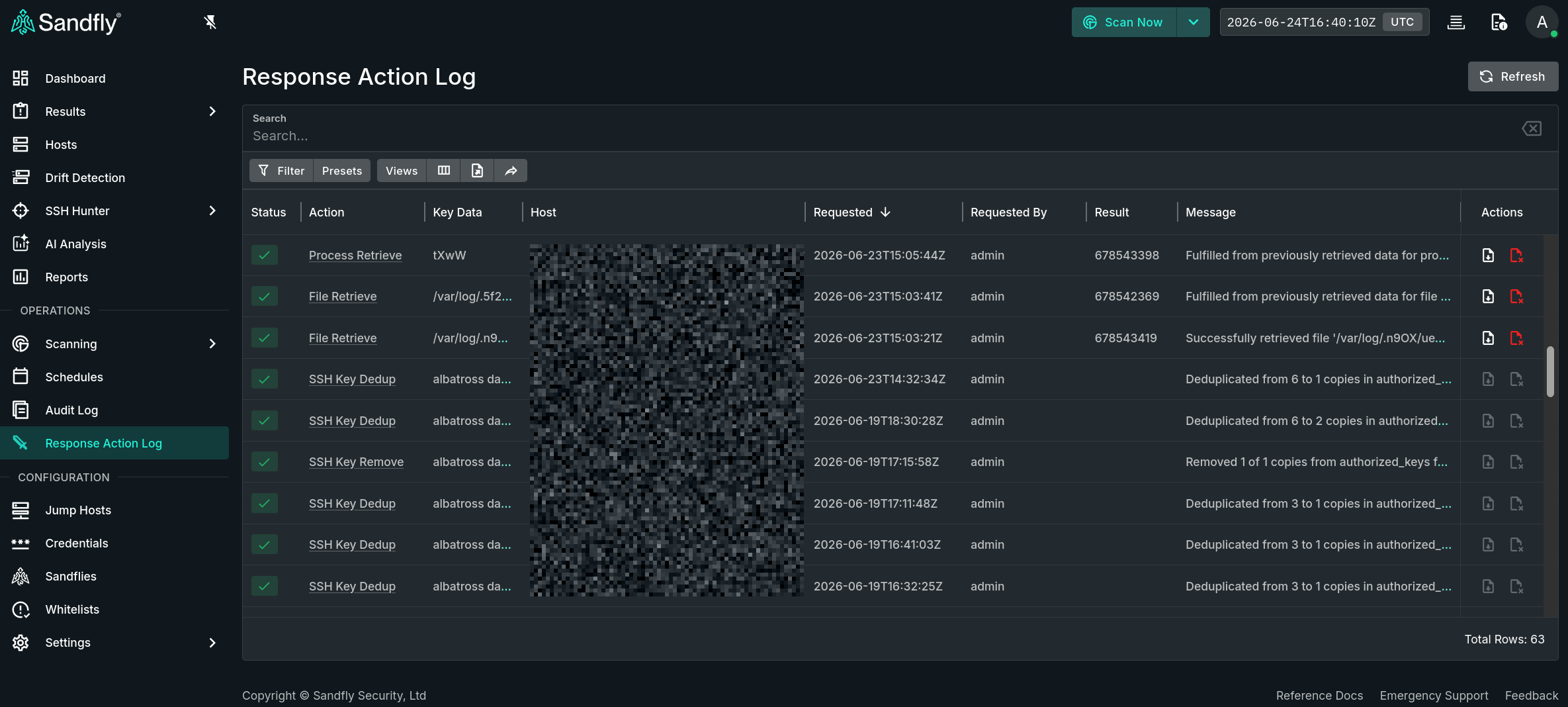Click result value 678543398
This screenshot has width=1568, height=707.
(1127, 256)
